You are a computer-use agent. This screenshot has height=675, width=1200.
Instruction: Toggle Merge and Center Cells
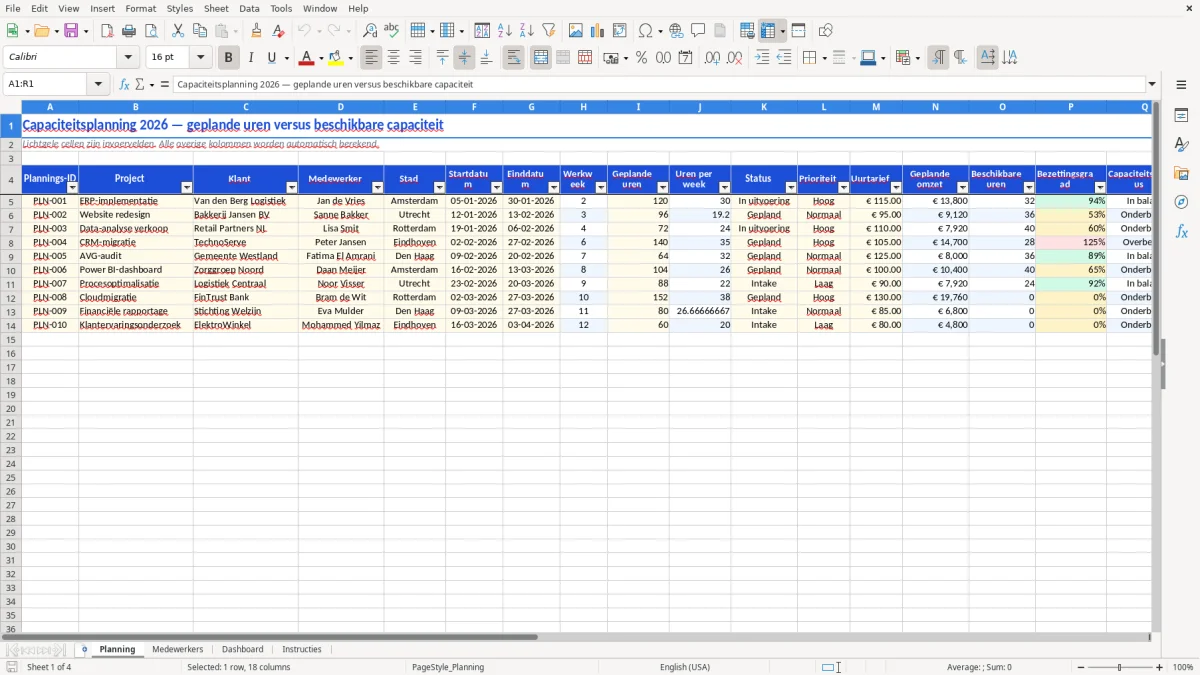tap(541, 58)
